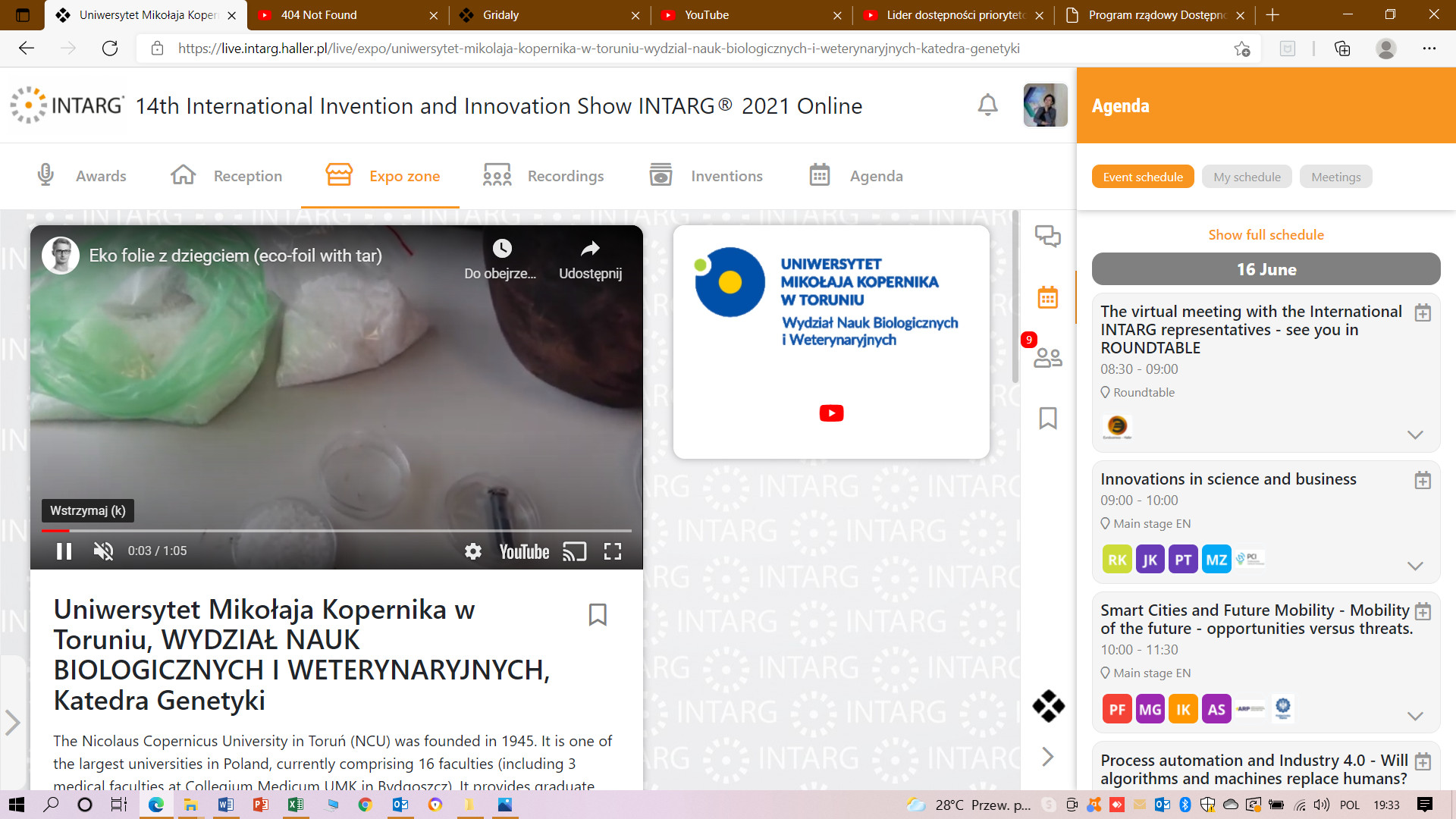The height and width of the screenshot is (819, 1456).
Task: Open the video on YouTube logo
Action: 524,551
